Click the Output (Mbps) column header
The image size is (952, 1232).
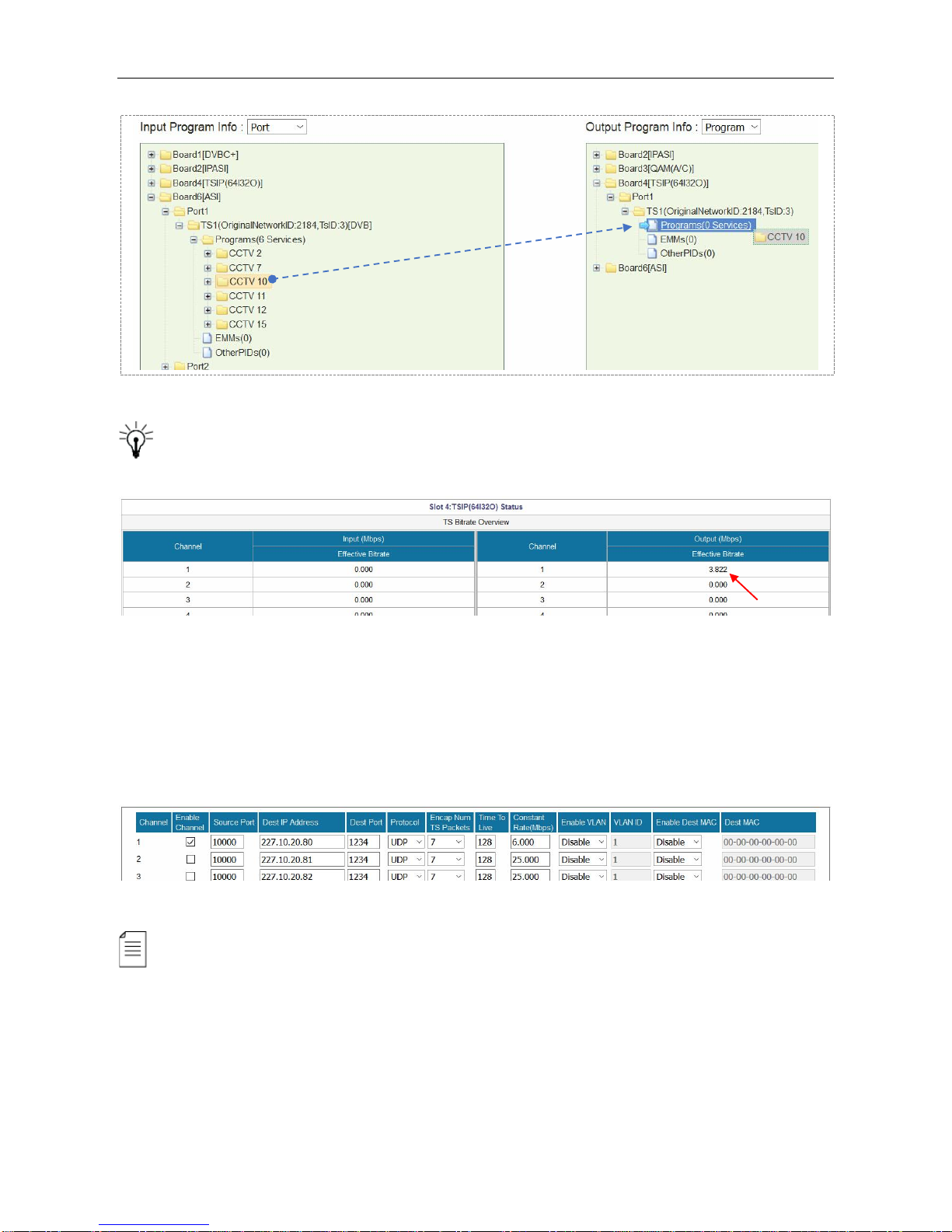coord(718,539)
